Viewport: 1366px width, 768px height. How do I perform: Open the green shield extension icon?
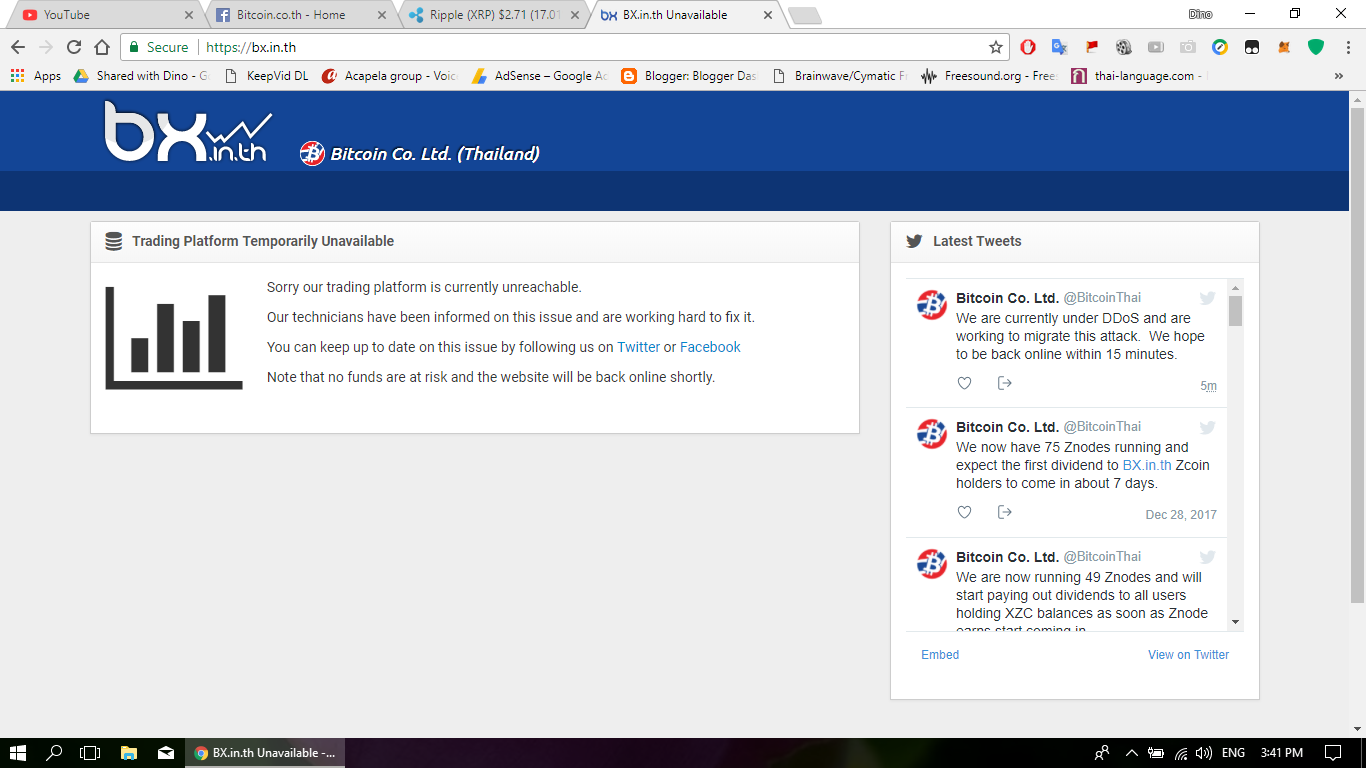(1316, 47)
